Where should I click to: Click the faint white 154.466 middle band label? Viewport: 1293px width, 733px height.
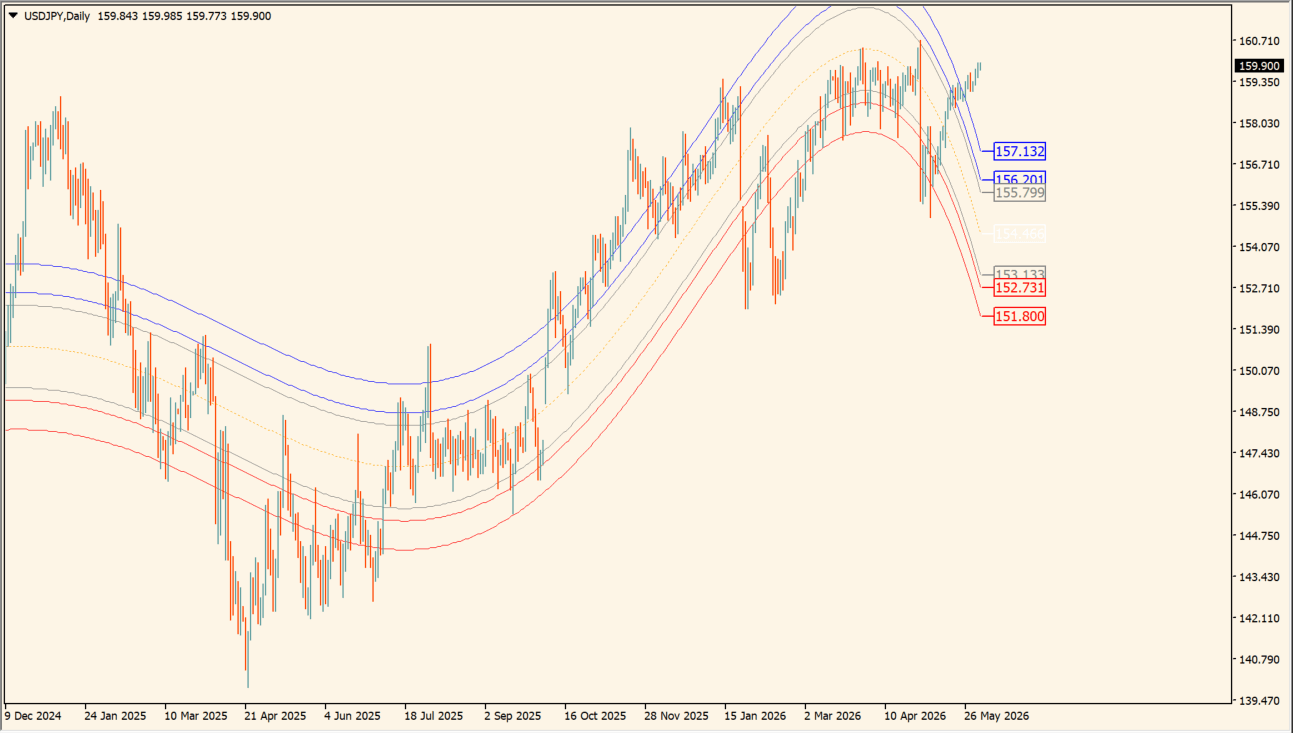(1019, 234)
